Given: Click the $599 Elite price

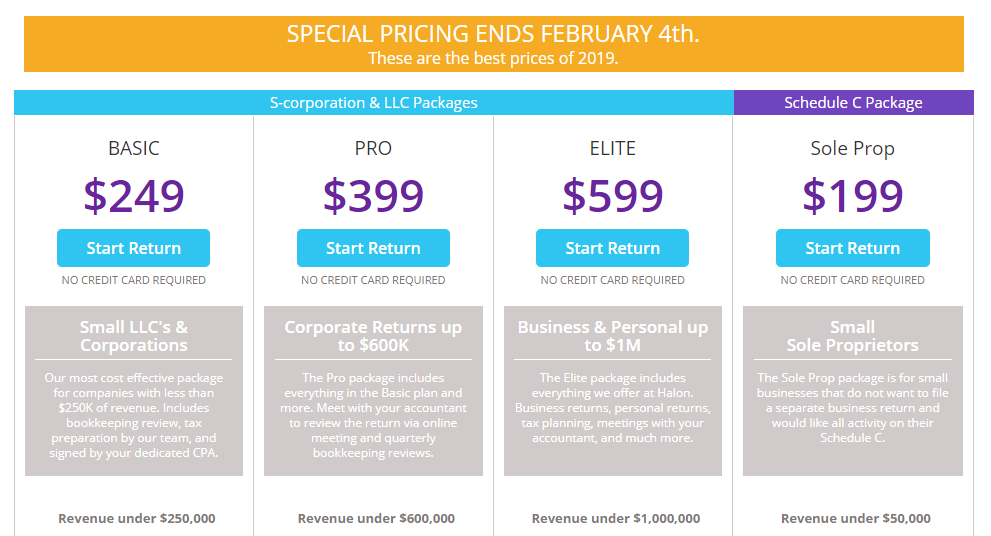Looking at the screenshot, I should coord(612,195).
